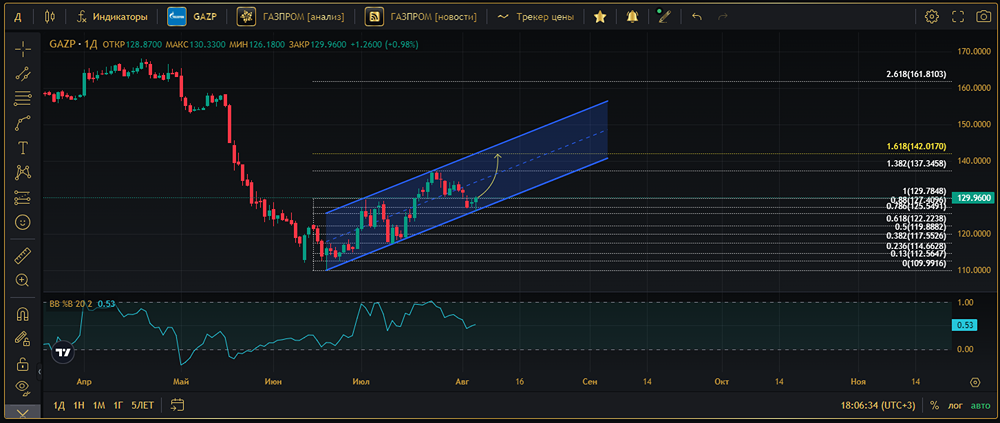This screenshot has width=1000, height=423.
Task: Select the Text annotation tool
Action: [22, 147]
